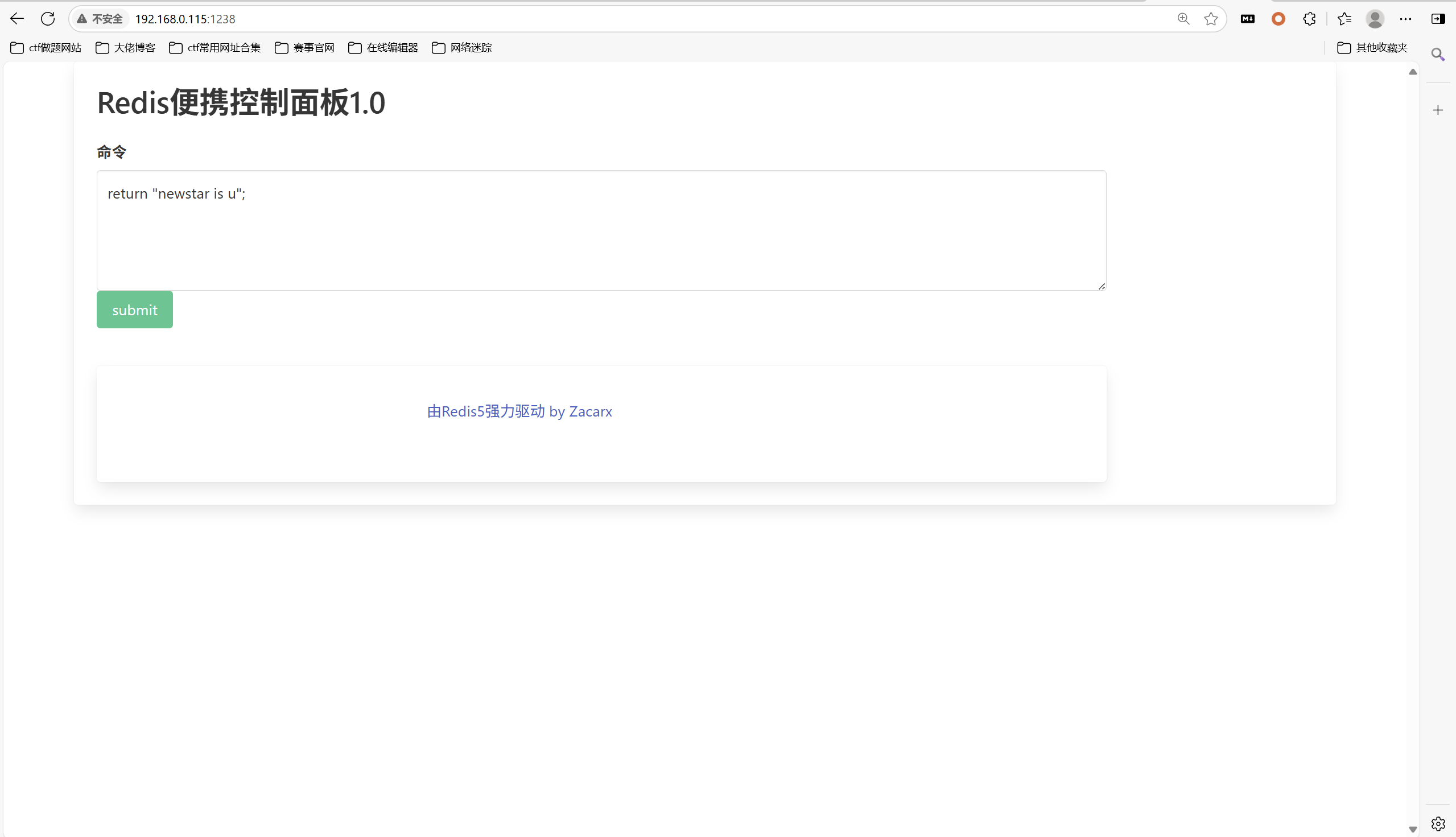Open the Markdown extension icon
This screenshot has width=1456, height=837.
(1247, 19)
